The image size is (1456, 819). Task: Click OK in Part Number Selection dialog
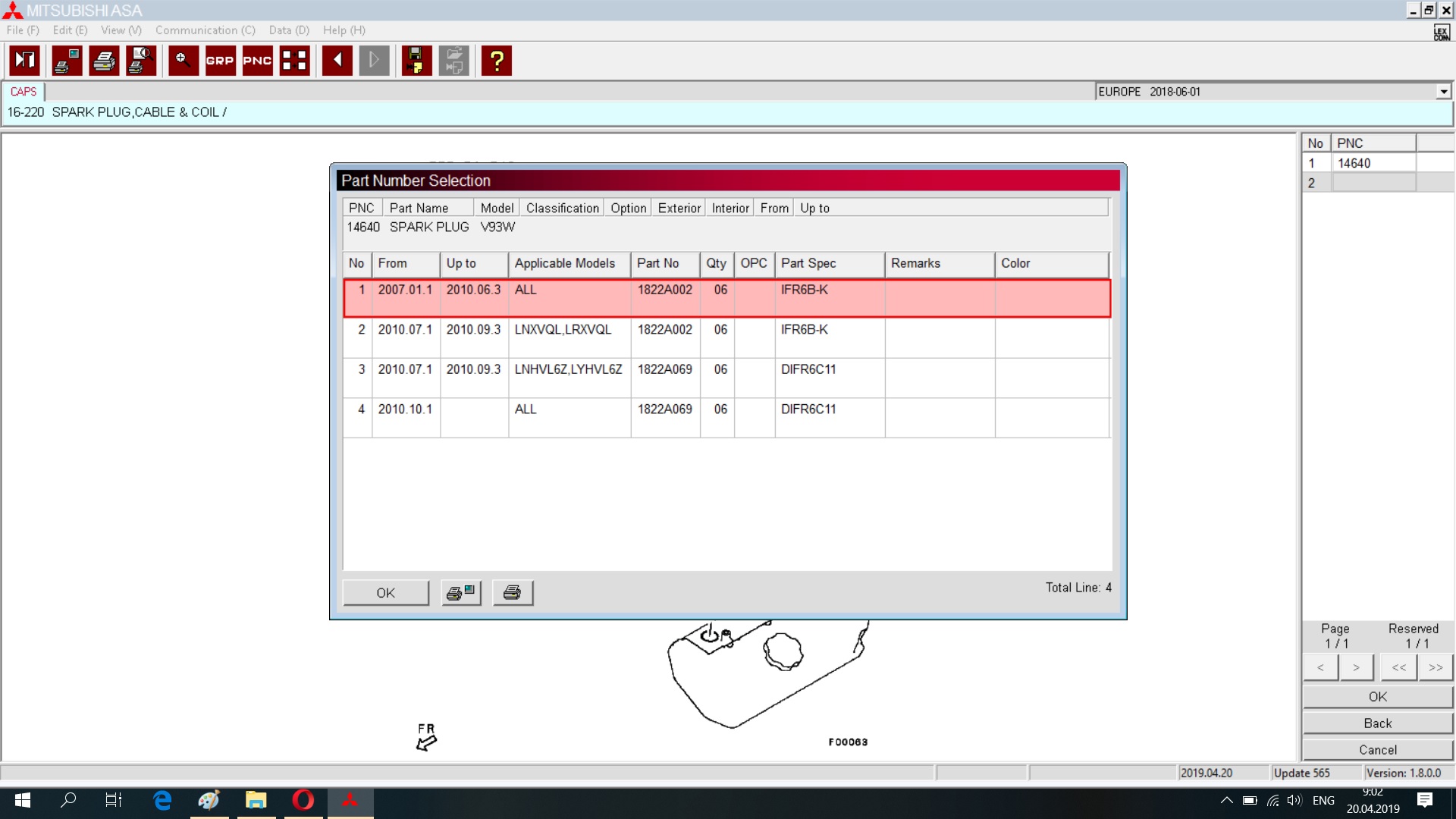385,593
